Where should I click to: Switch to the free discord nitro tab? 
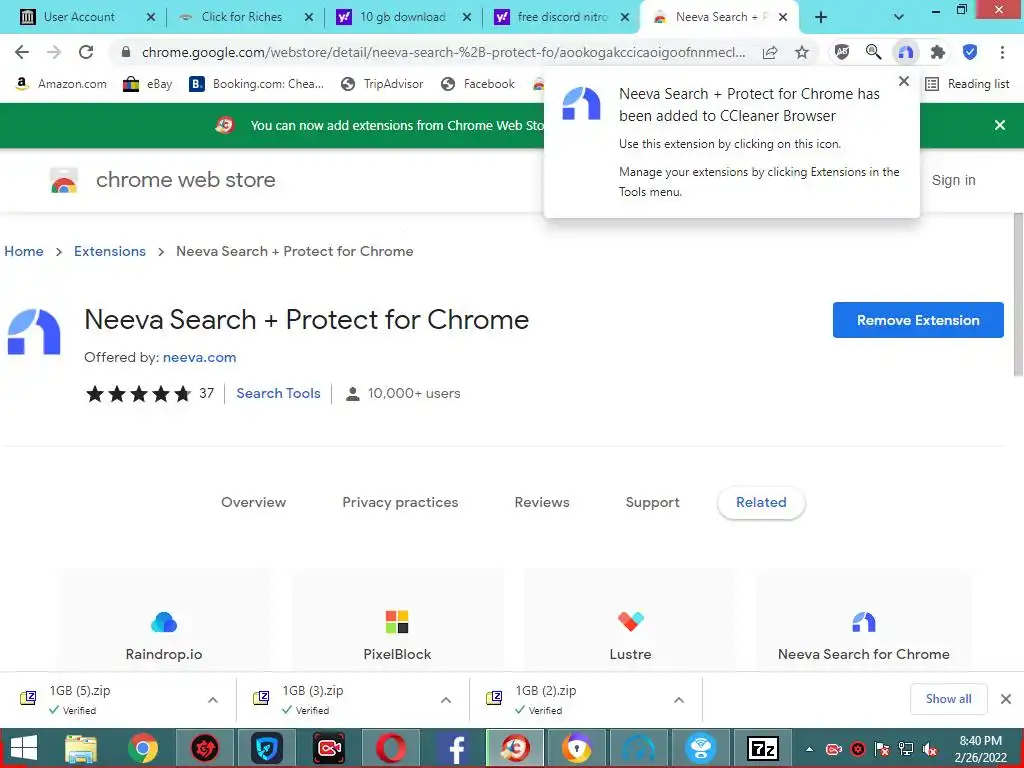click(x=562, y=17)
